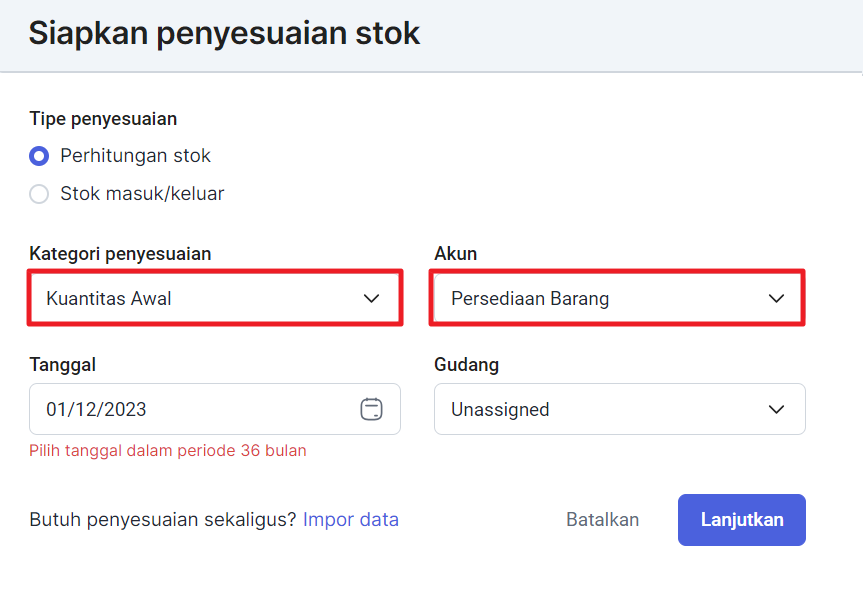Viewport: 863px width, 599px height.
Task: Focus the Tanggal date field 01/12/2023
Action: click(215, 409)
